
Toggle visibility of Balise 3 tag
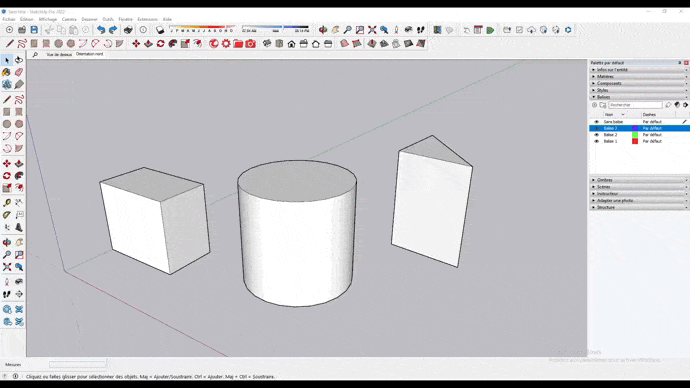pos(597,128)
